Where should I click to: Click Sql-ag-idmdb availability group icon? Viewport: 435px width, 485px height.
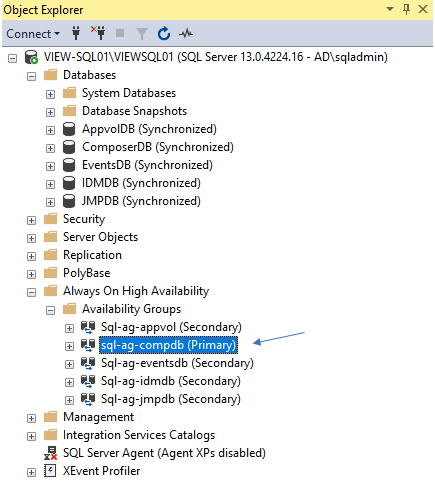coord(88,381)
